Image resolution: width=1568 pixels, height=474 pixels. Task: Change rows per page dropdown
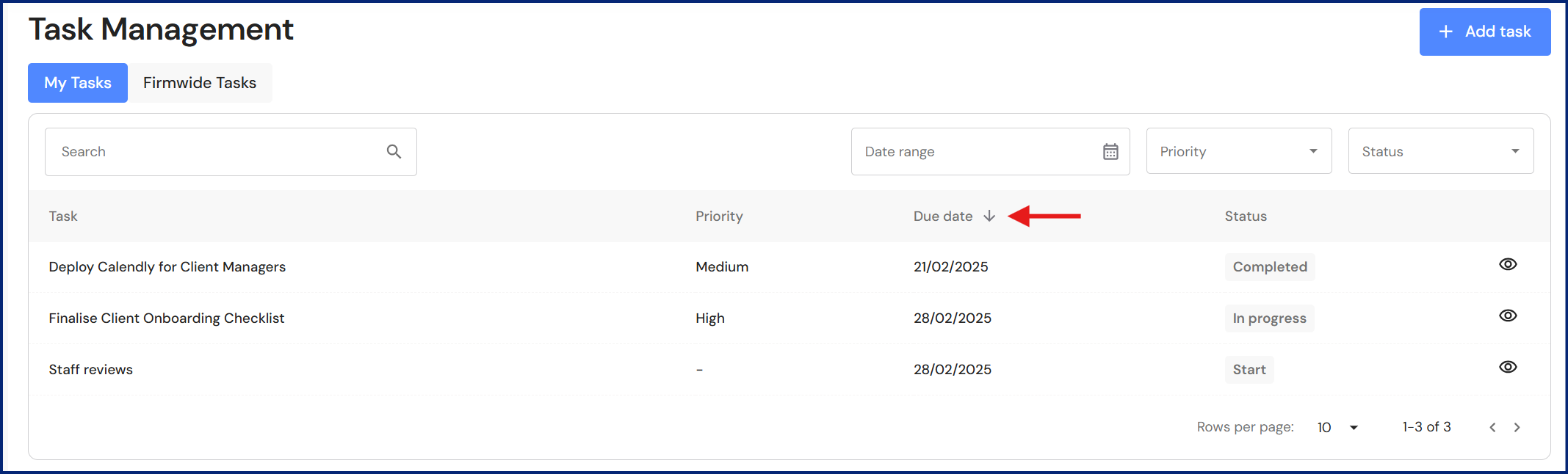(x=1337, y=427)
